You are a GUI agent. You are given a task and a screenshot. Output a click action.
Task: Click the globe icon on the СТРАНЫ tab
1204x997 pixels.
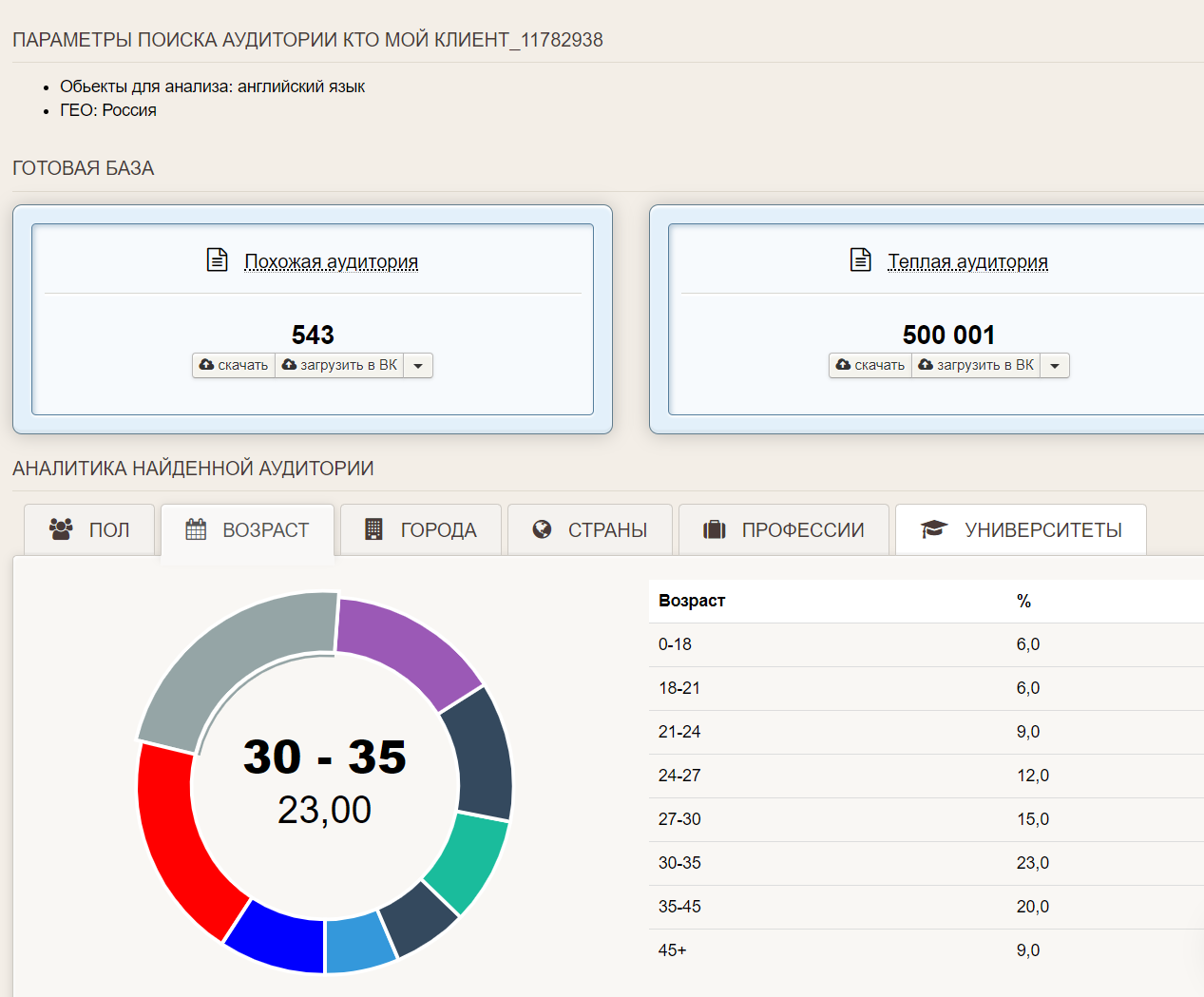click(x=542, y=529)
